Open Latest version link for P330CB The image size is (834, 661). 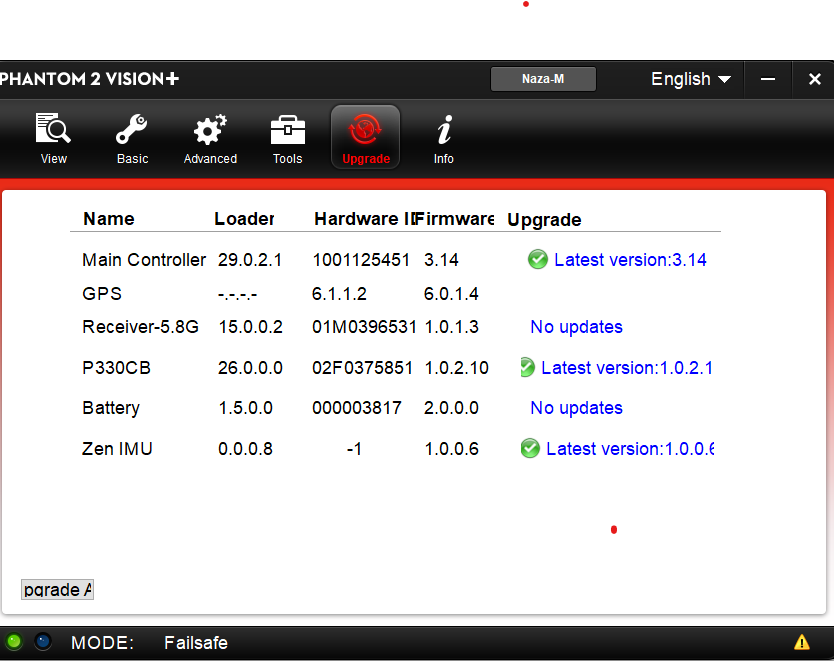(627, 367)
